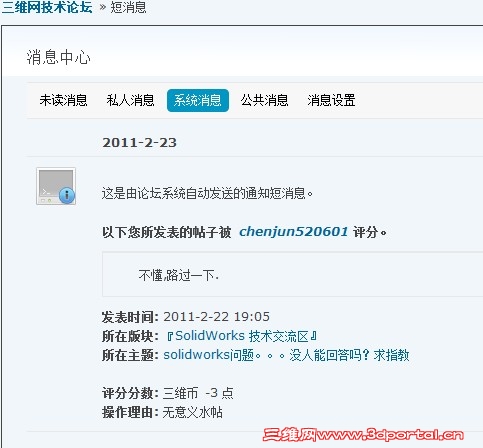The image size is (483, 448).
Task: Click the system notification avatar icon
Action: (56, 186)
